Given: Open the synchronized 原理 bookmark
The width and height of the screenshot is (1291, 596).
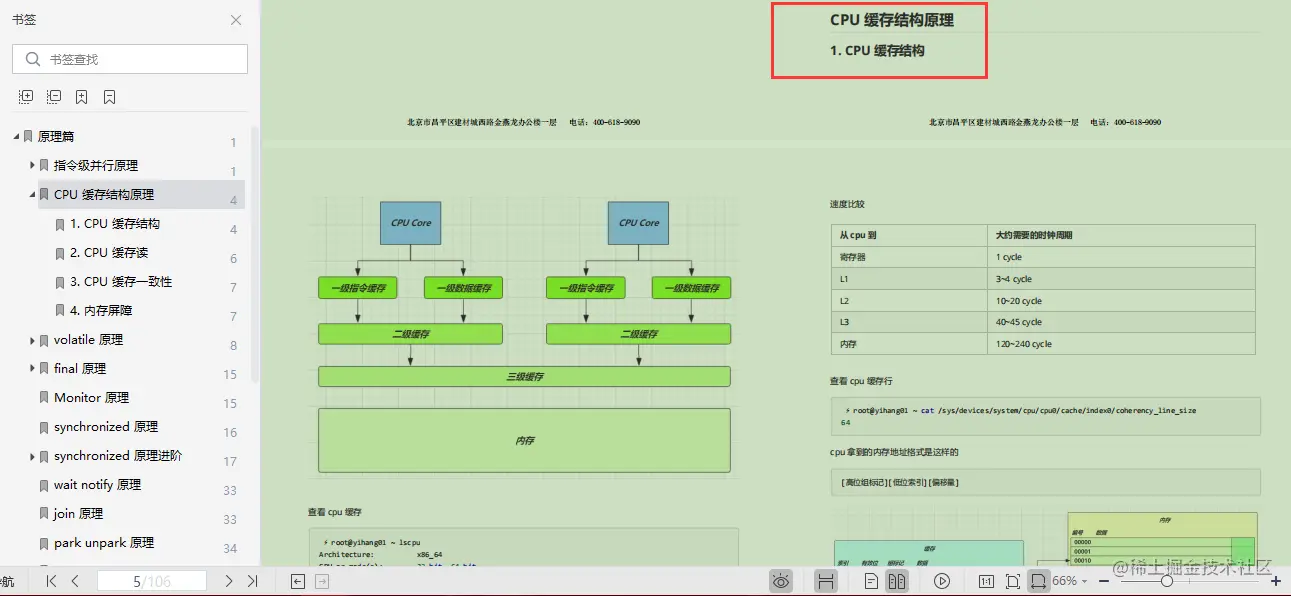Looking at the screenshot, I should coord(106,427).
